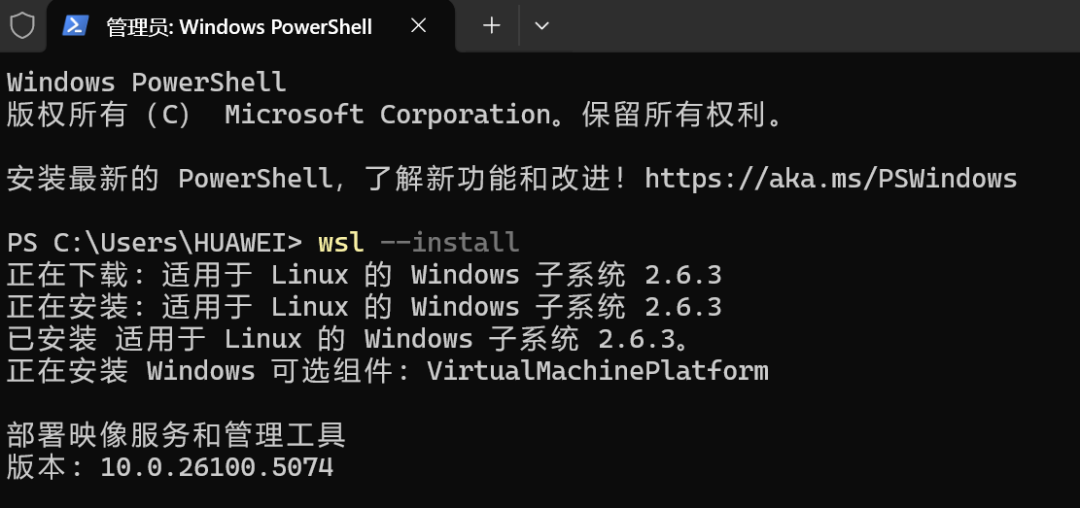Click the VirtualMachinePlatform component name
This screenshot has width=1080, height=508.
[x=597, y=371]
